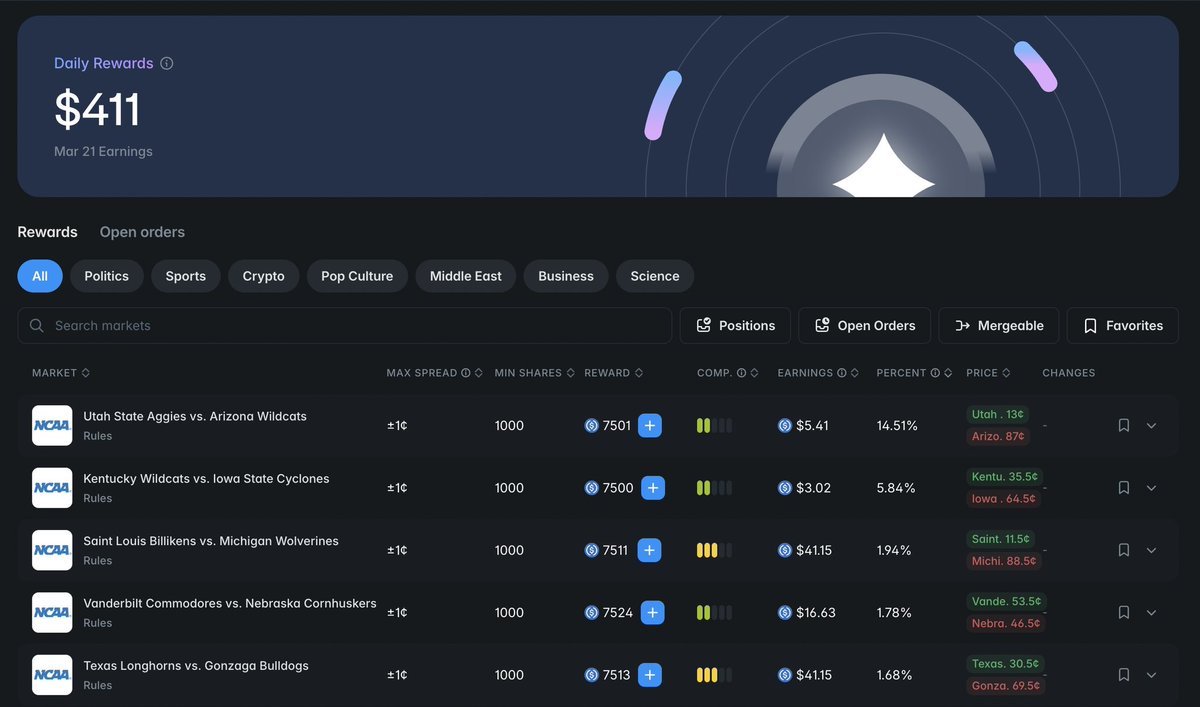Viewport: 1200px width, 707px height.
Task: Filter markets by Pop Culture
Action: coord(357,276)
